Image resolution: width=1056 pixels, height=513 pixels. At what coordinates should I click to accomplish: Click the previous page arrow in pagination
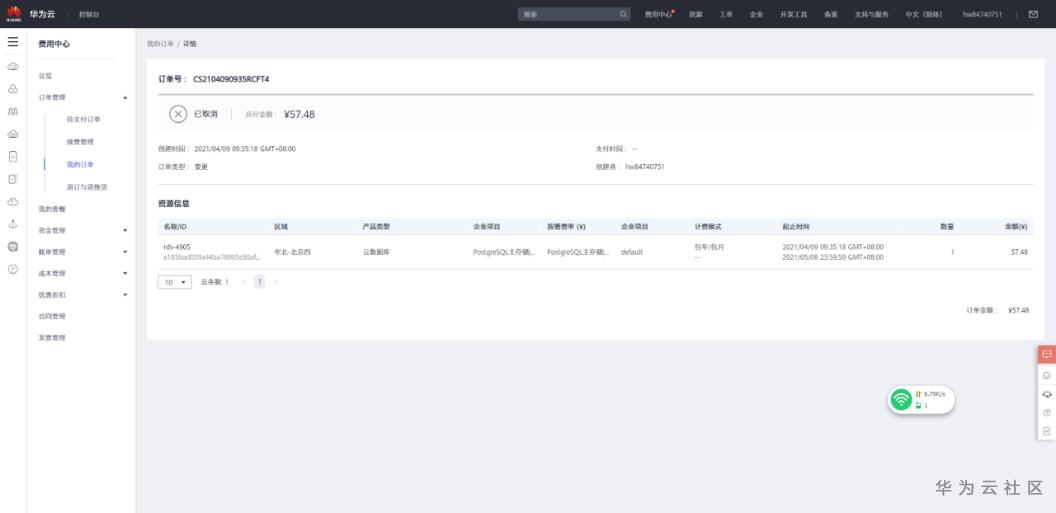pos(243,282)
